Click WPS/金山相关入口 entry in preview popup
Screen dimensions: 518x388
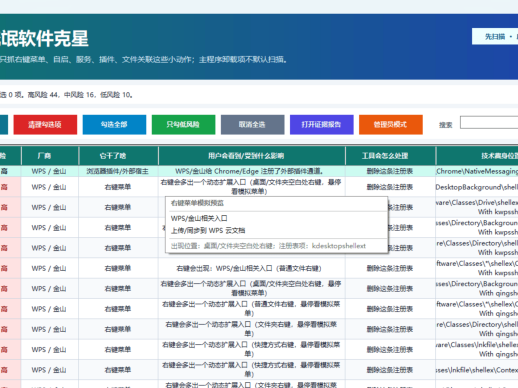[199, 218]
